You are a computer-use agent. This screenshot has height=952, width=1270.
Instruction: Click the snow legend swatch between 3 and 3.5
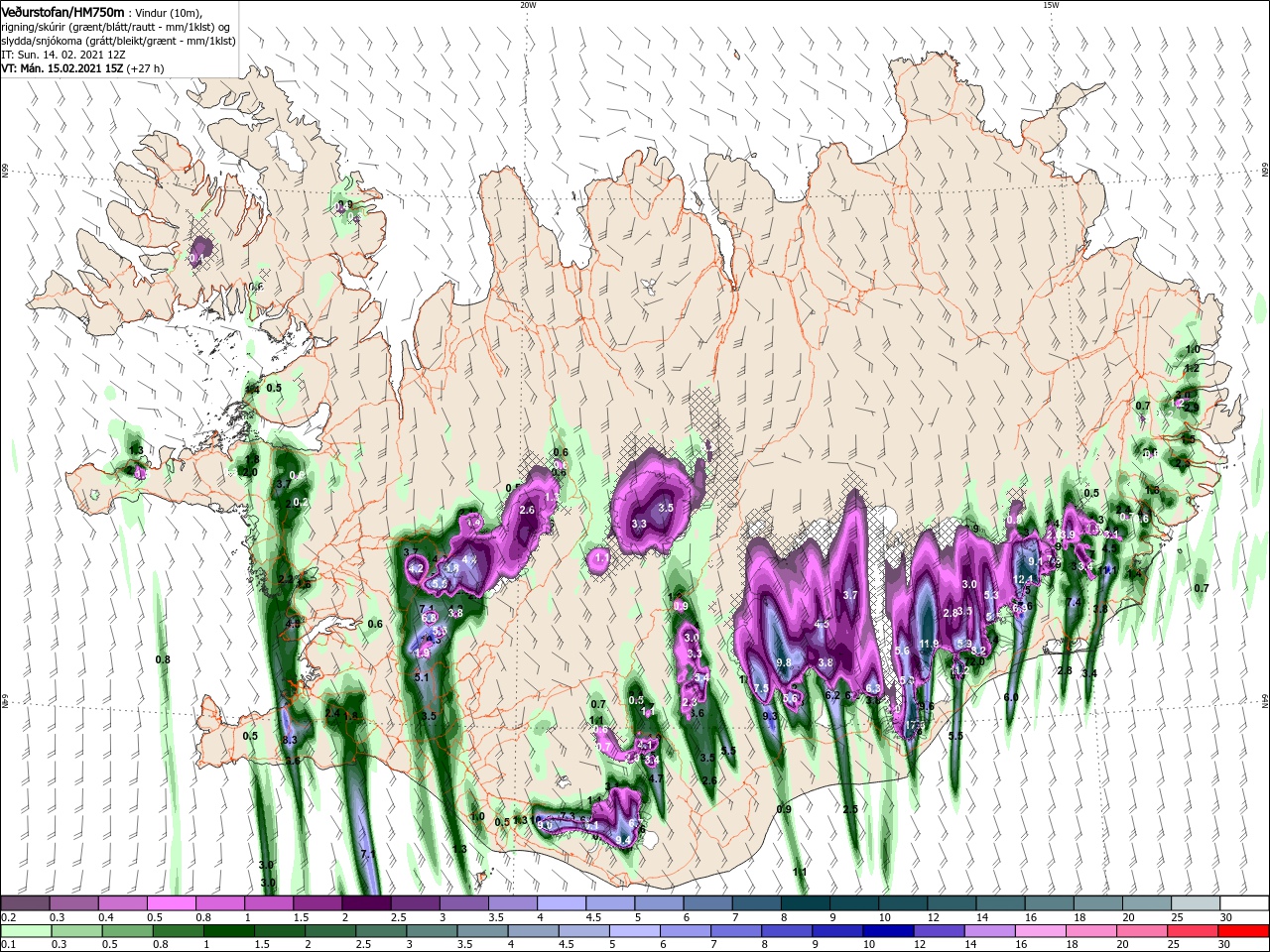pyautogui.click(x=462, y=902)
